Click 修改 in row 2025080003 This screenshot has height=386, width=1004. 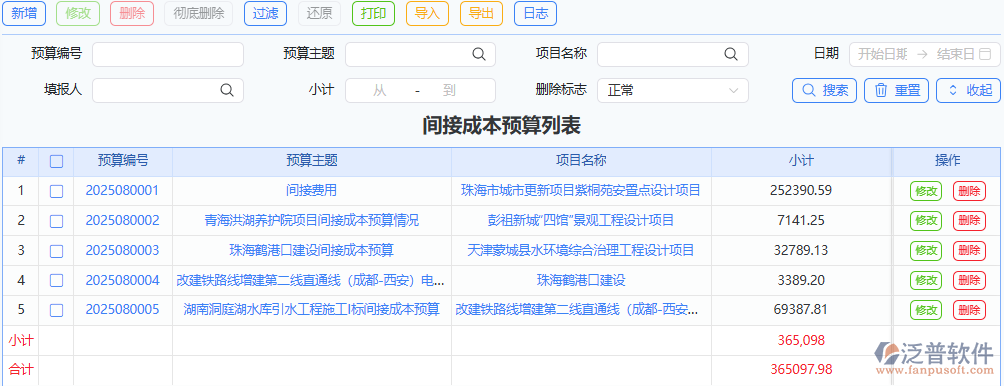point(926,251)
